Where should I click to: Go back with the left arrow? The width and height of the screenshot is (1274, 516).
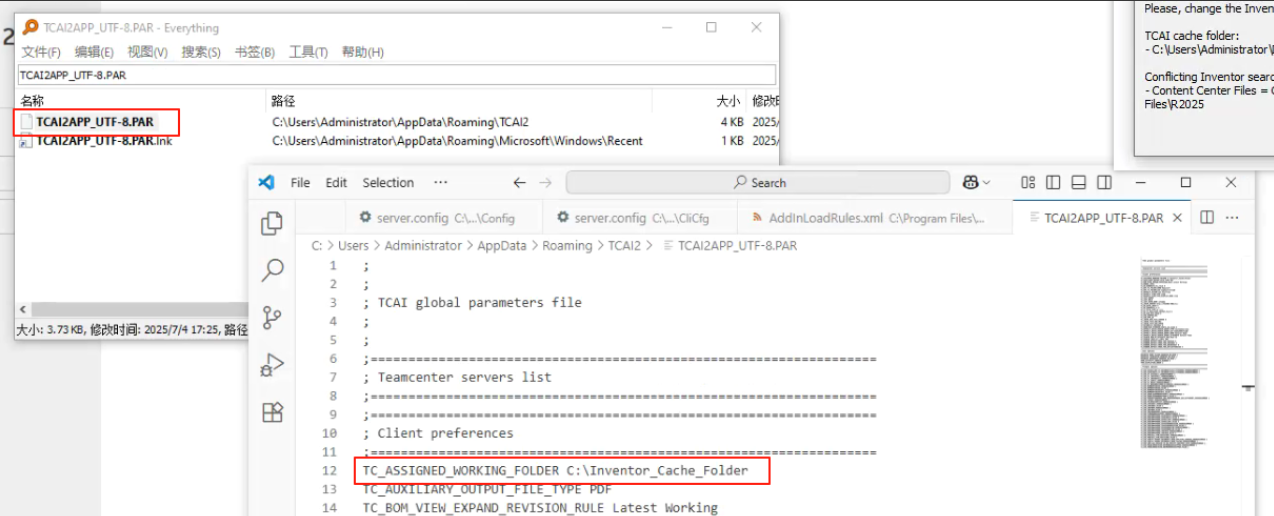(519, 183)
